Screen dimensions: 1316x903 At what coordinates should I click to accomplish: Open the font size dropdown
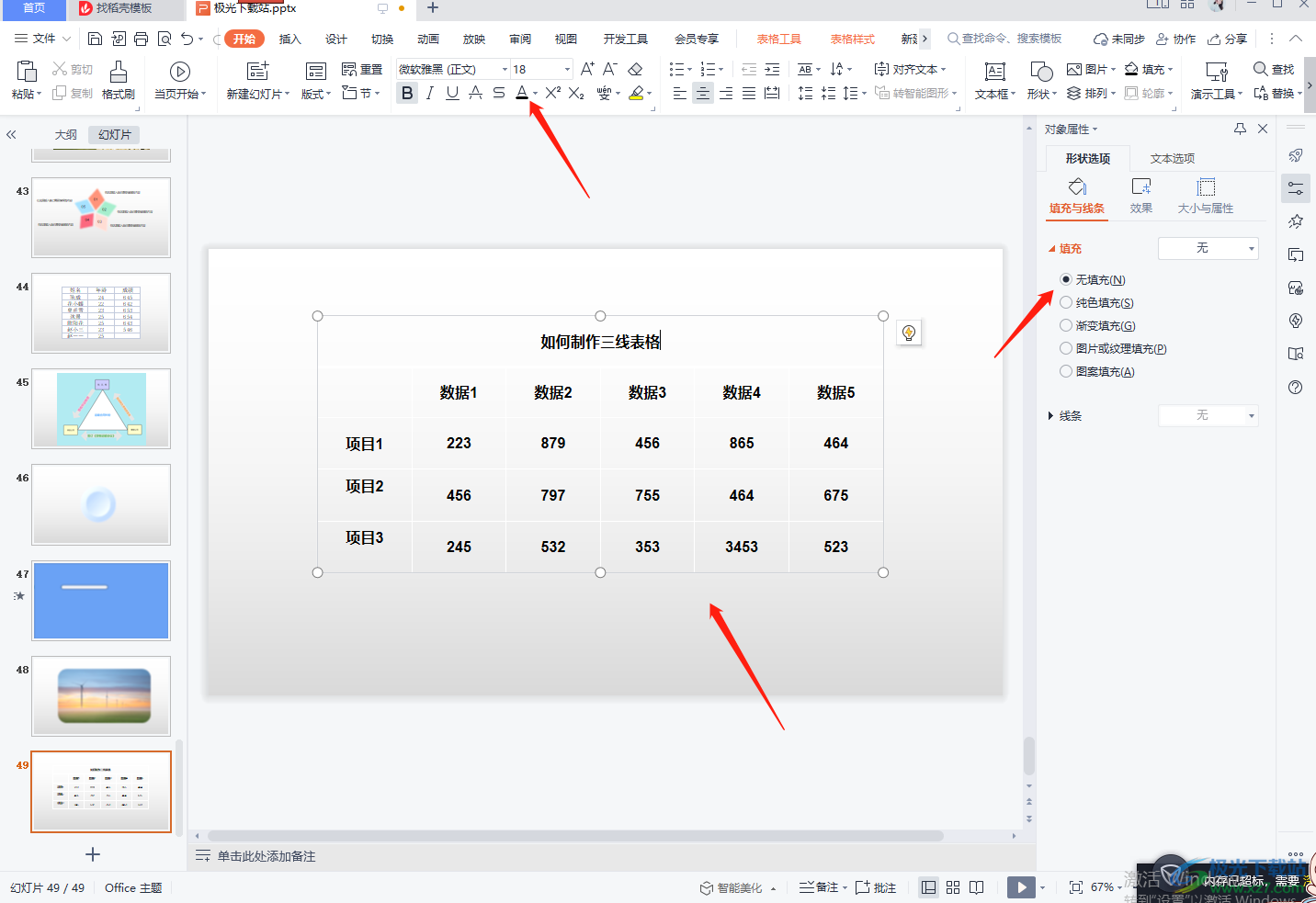[567, 69]
